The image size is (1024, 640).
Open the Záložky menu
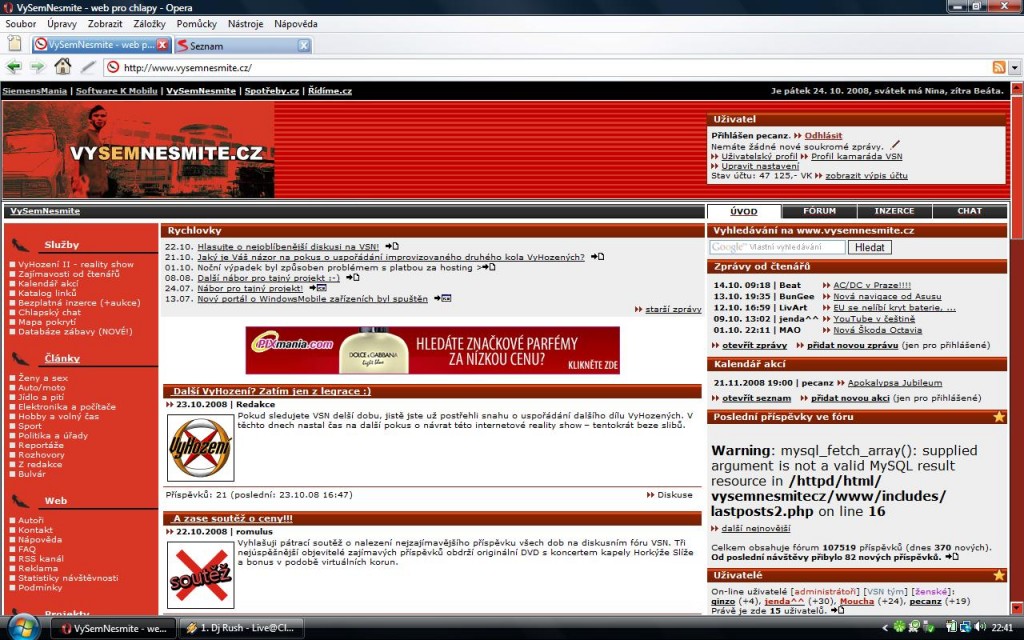150,24
